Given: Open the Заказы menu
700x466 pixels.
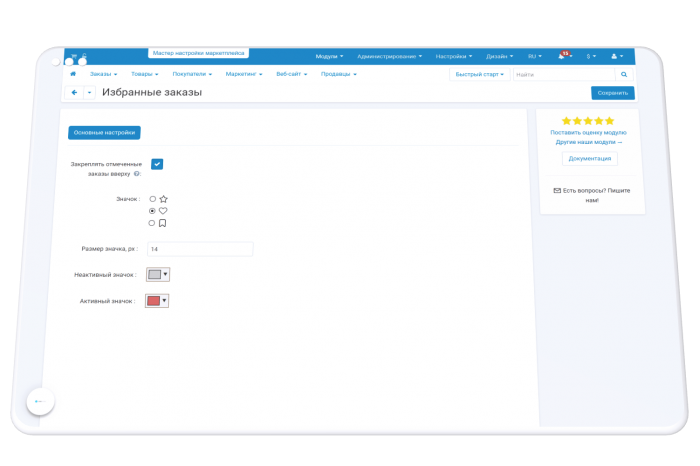Looking at the screenshot, I should 104,74.
